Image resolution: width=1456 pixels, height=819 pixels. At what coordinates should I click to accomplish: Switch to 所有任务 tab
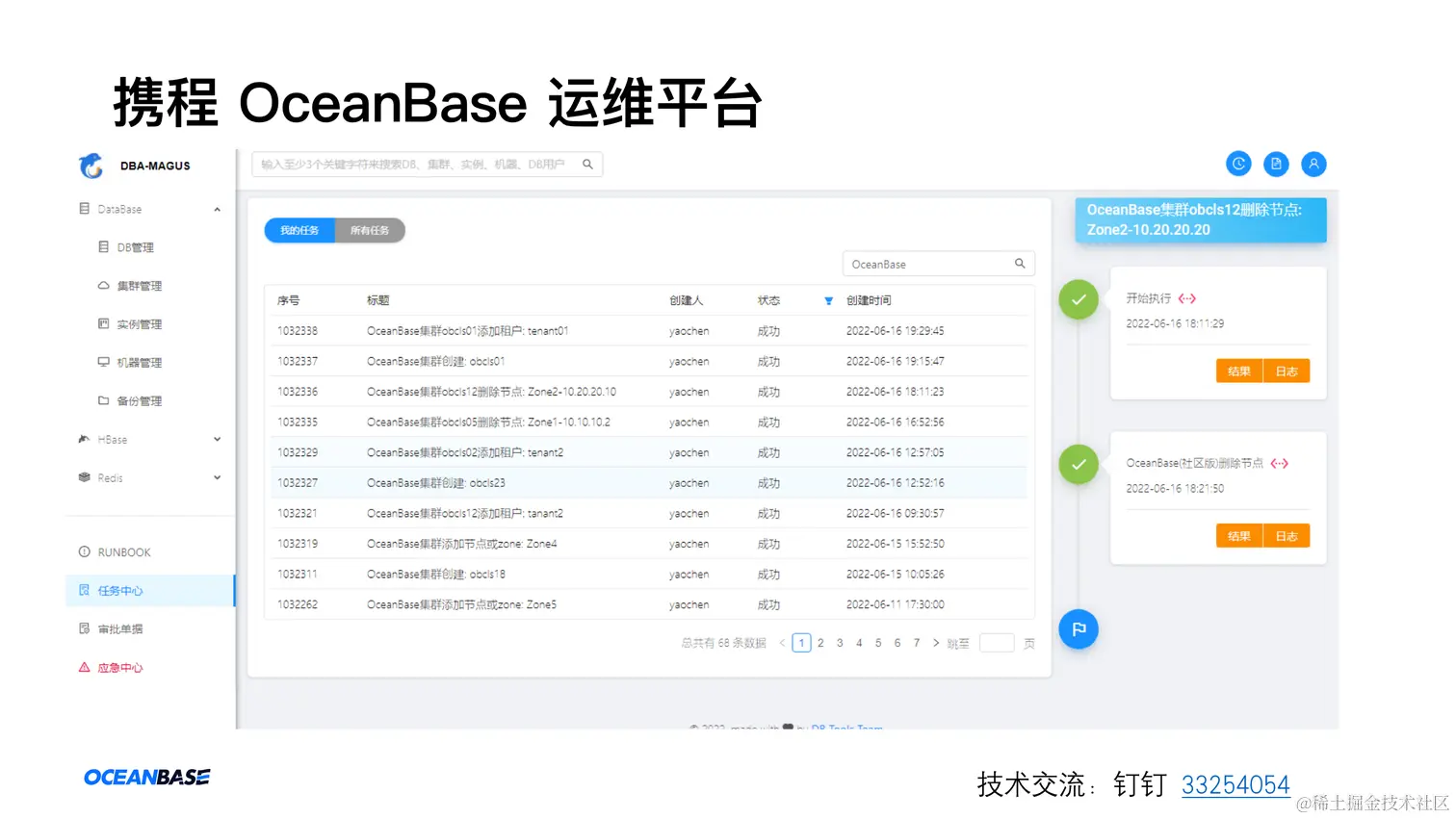pyautogui.click(x=370, y=230)
